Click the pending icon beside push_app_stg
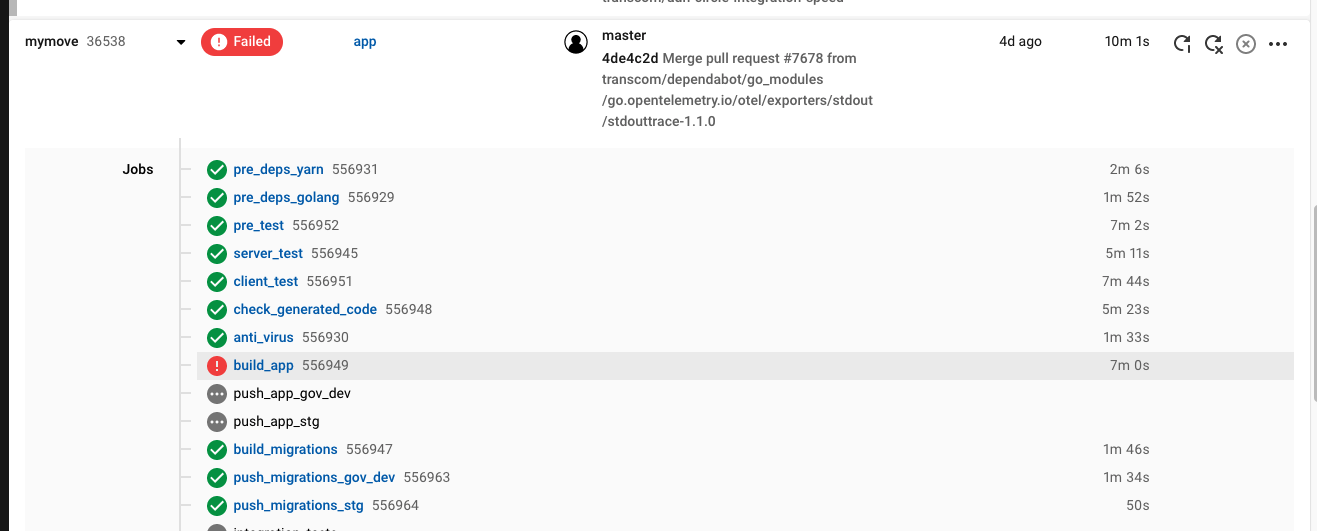1317x531 pixels. click(217, 422)
